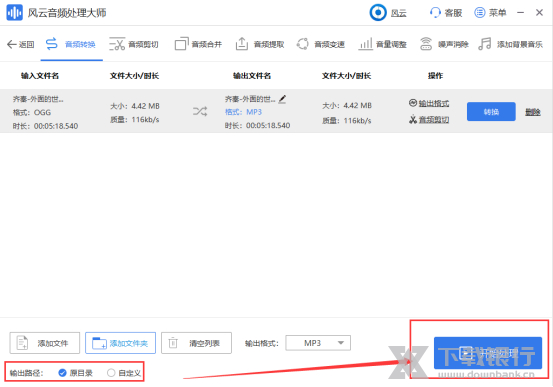This screenshot has width=553, height=387.
Task: Switch to the 音量调整 tab
Action: 383,44
